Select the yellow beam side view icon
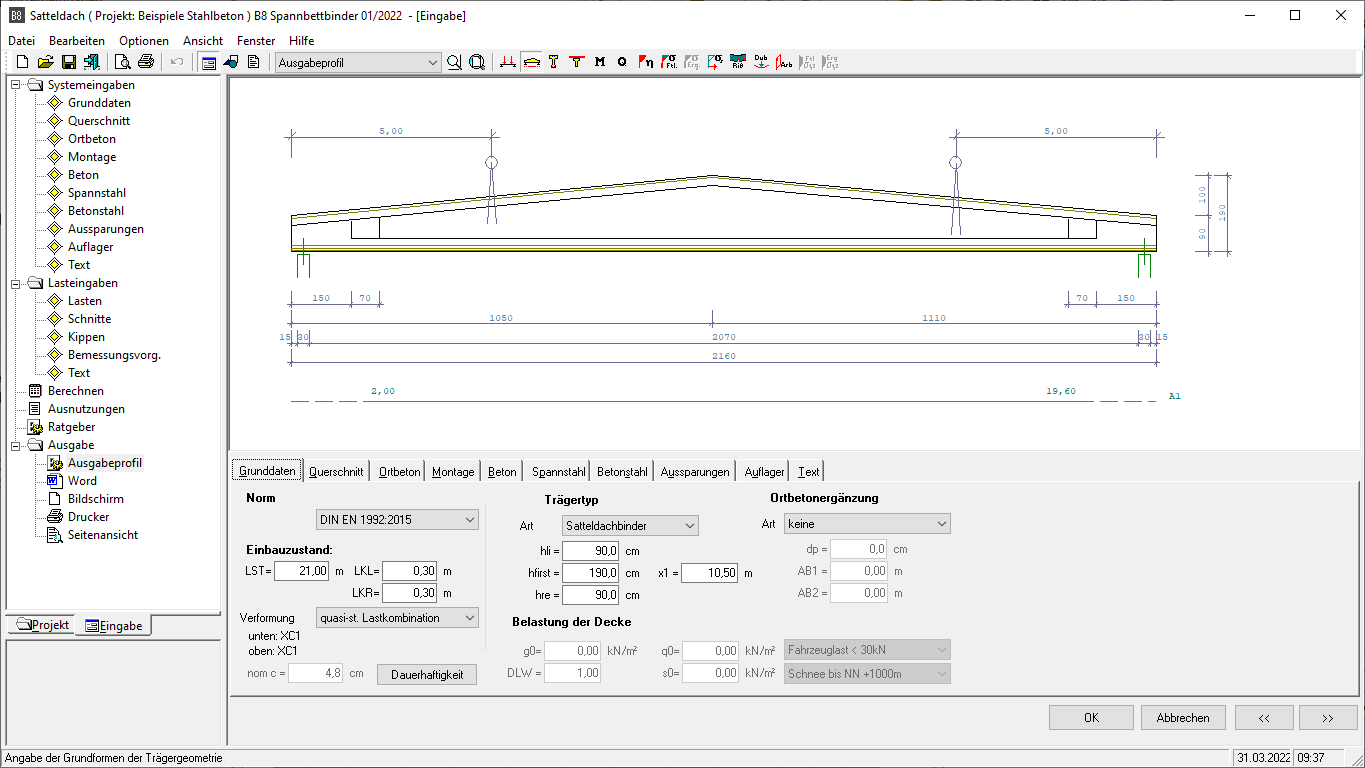 tap(531, 62)
